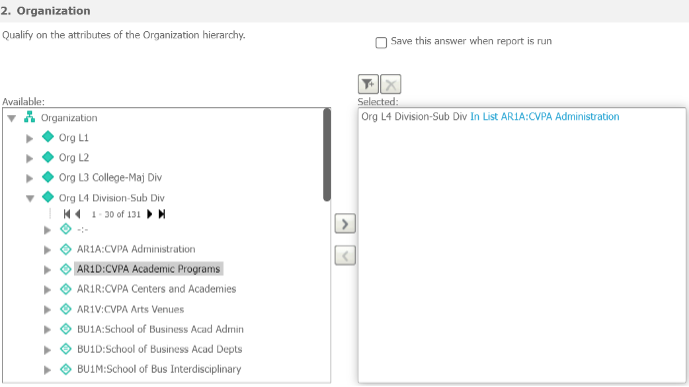The image size is (689, 387).
Task: Select Org L1 in the Available tree
Action: pyautogui.click(x=74, y=138)
